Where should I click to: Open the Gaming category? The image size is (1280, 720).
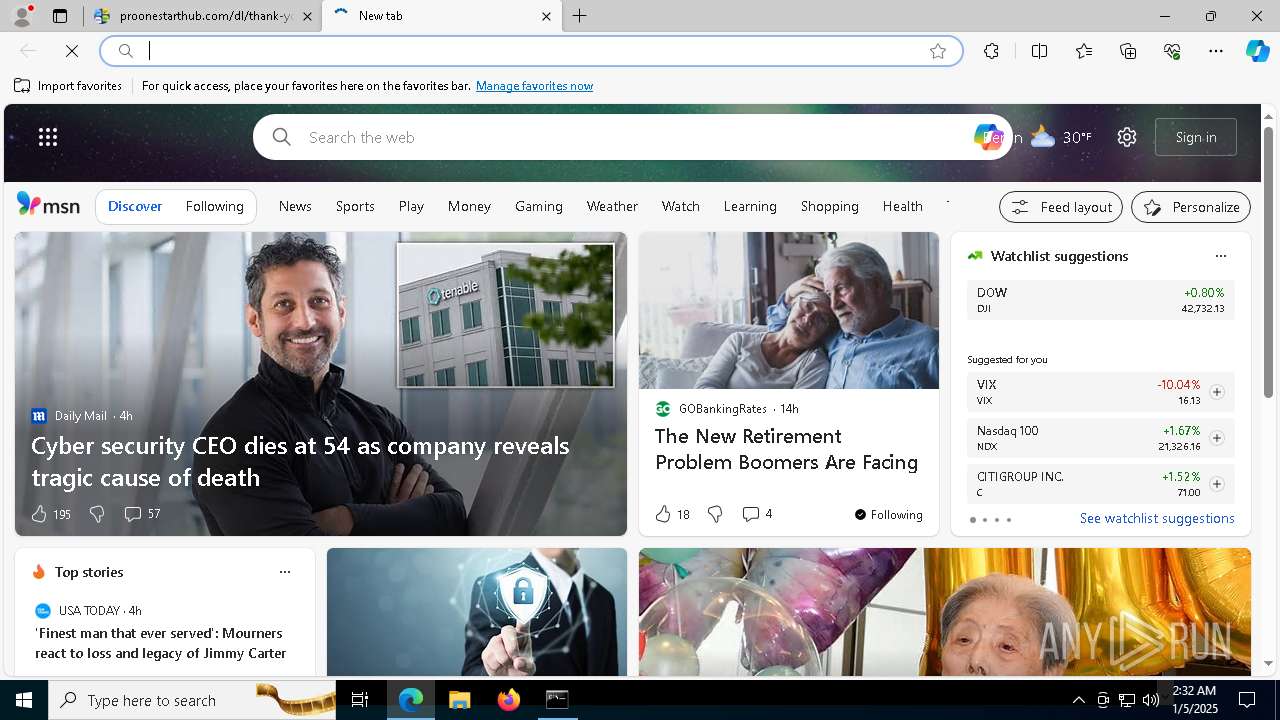(x=539, y=206)
